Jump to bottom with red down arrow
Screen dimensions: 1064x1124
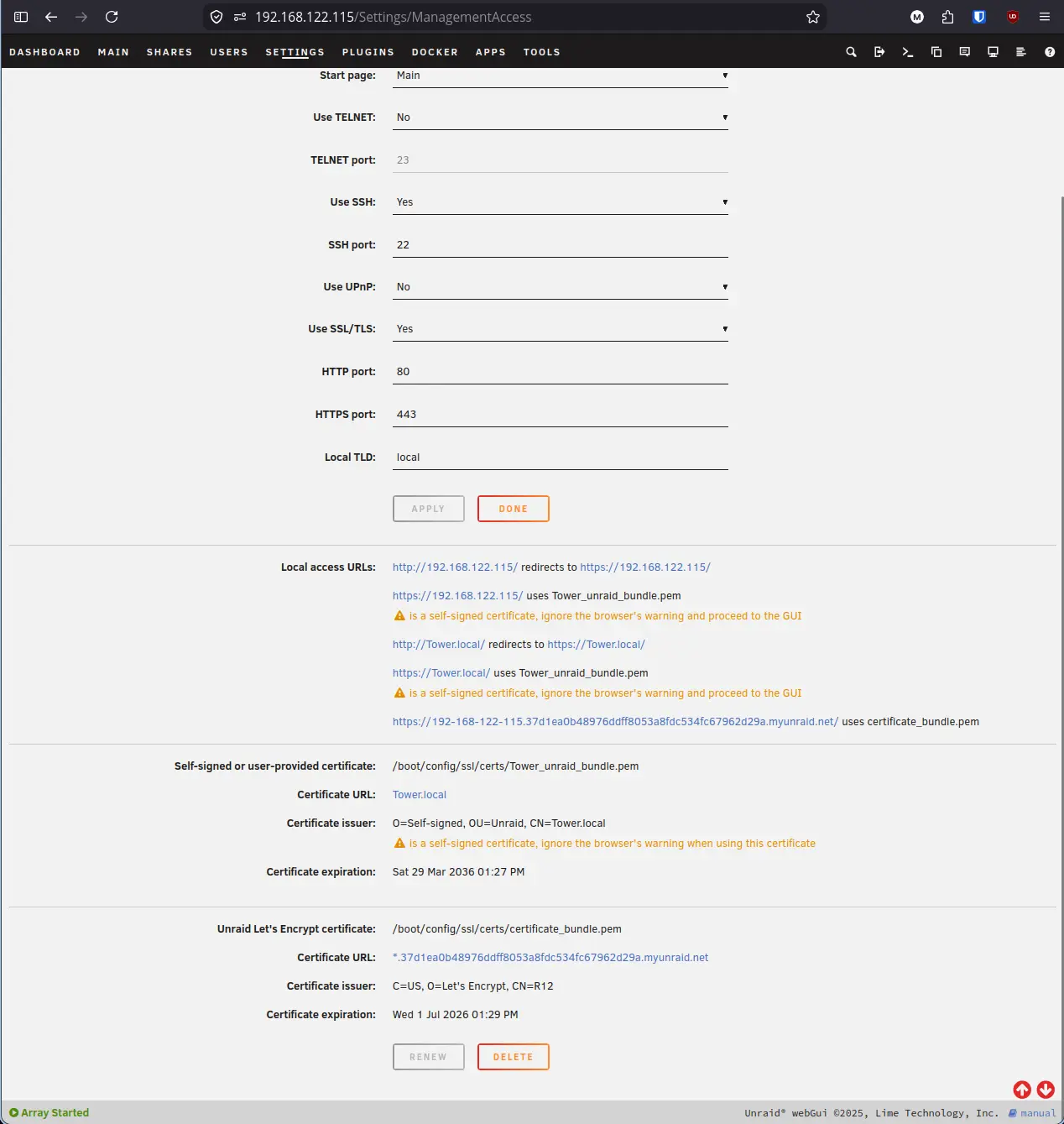pyautogui.click(x=1046, y=1090)
